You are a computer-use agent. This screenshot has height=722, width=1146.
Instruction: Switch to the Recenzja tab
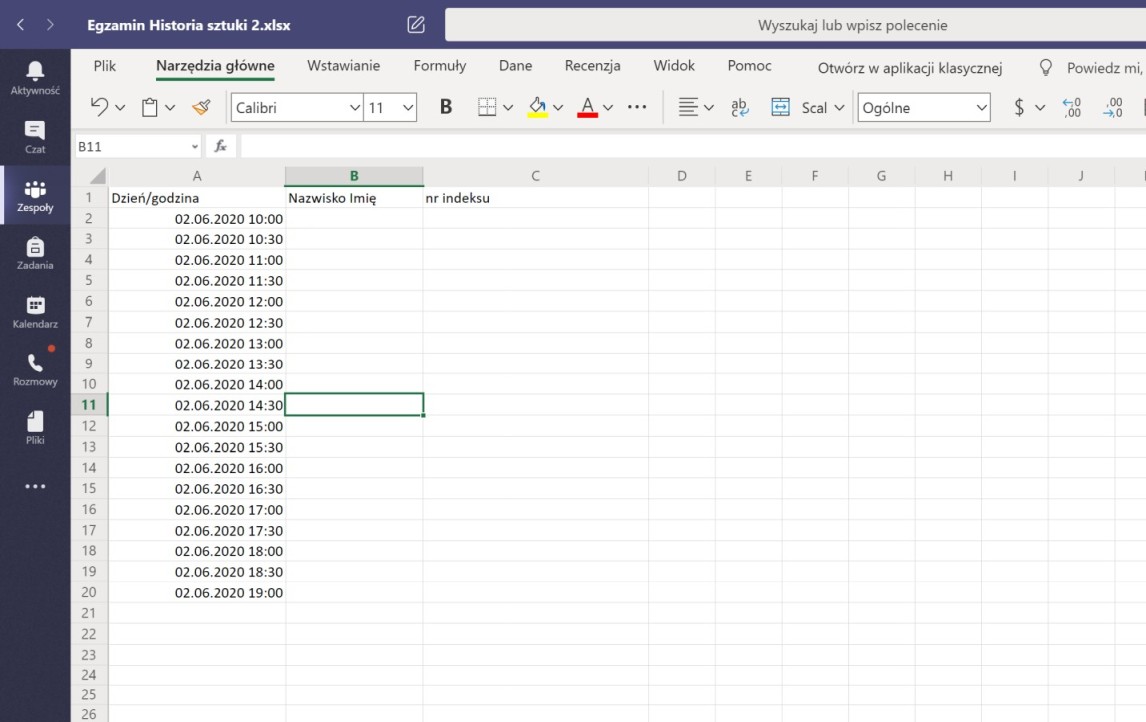pos(593,66)
